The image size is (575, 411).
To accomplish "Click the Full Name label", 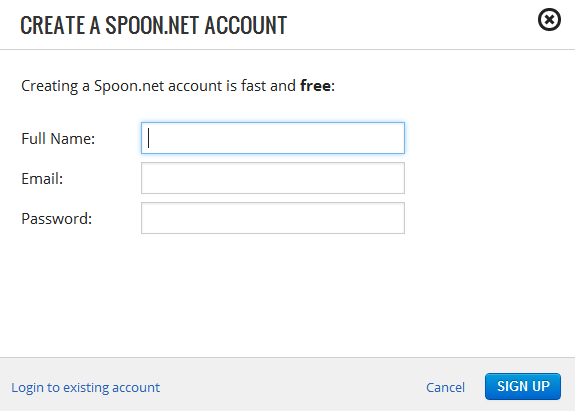I will 58,139.
